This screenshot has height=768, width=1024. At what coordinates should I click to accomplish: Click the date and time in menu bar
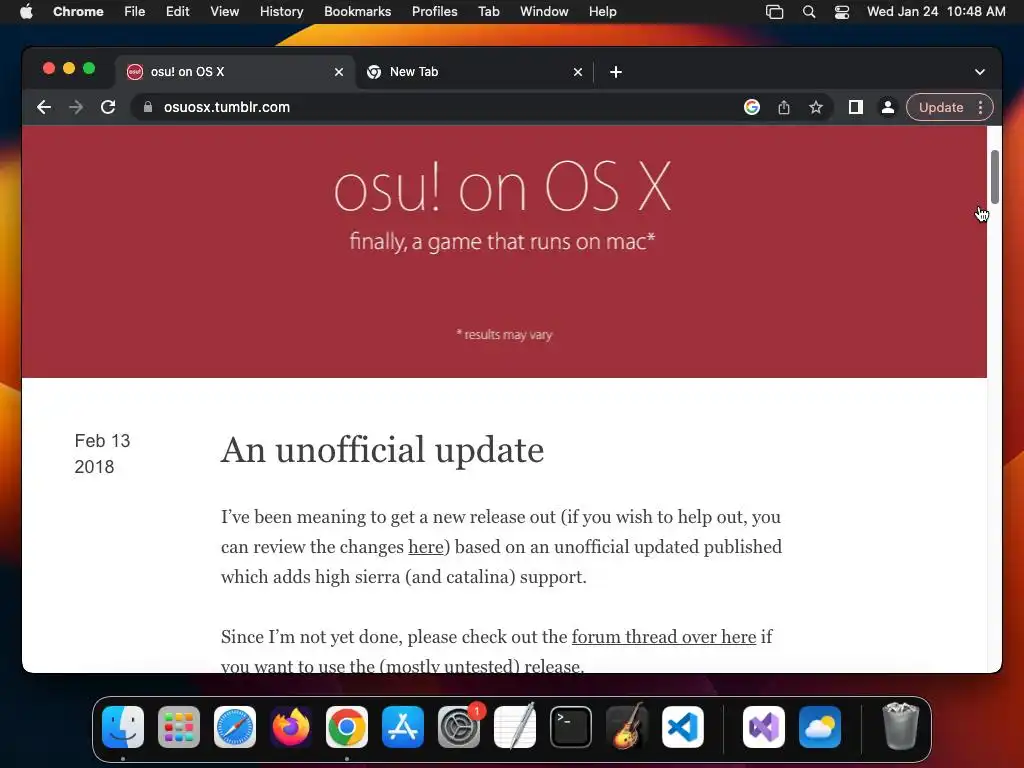936,12
